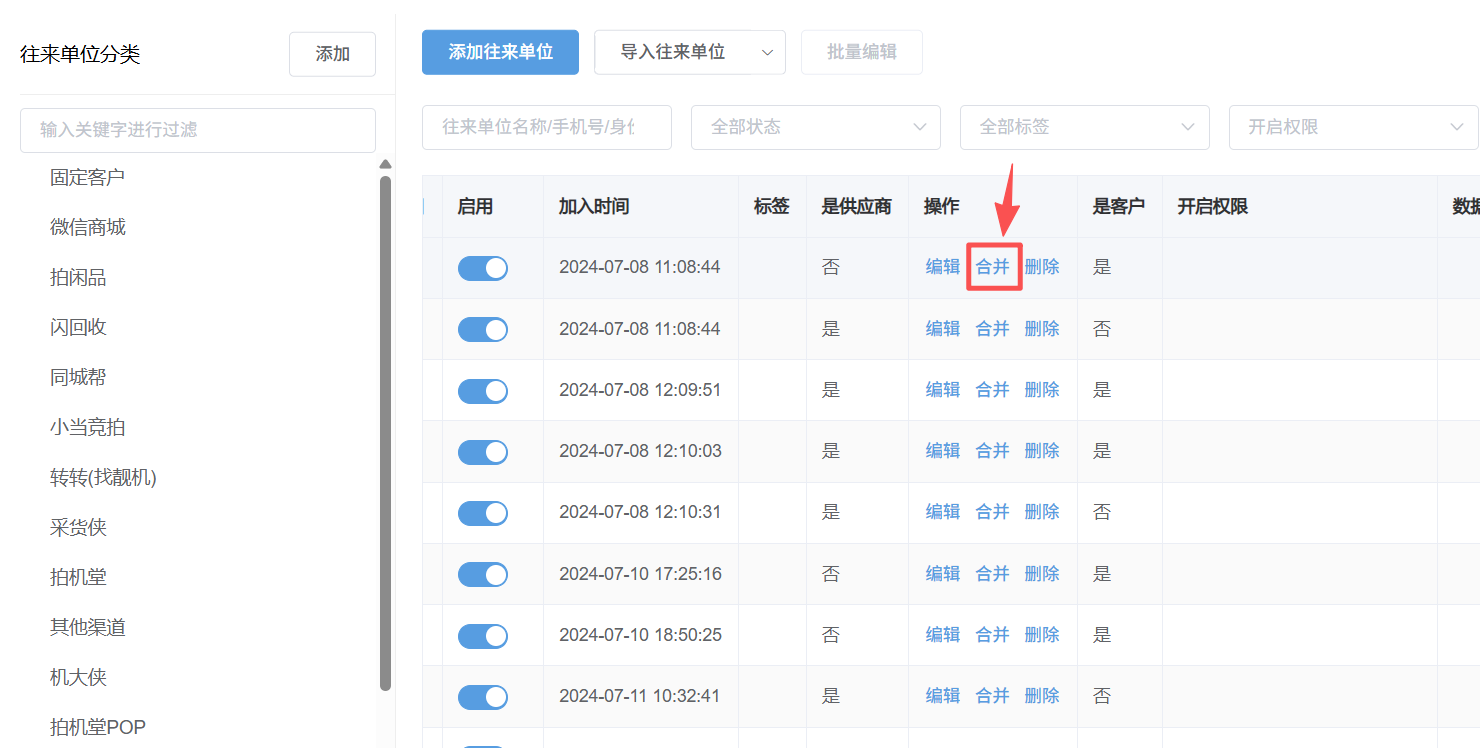Click 添加往来单位 button

coord(500,52)
